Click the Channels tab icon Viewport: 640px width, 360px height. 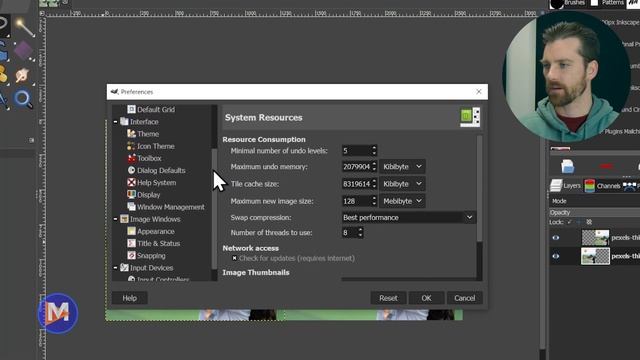click(589, 186)
